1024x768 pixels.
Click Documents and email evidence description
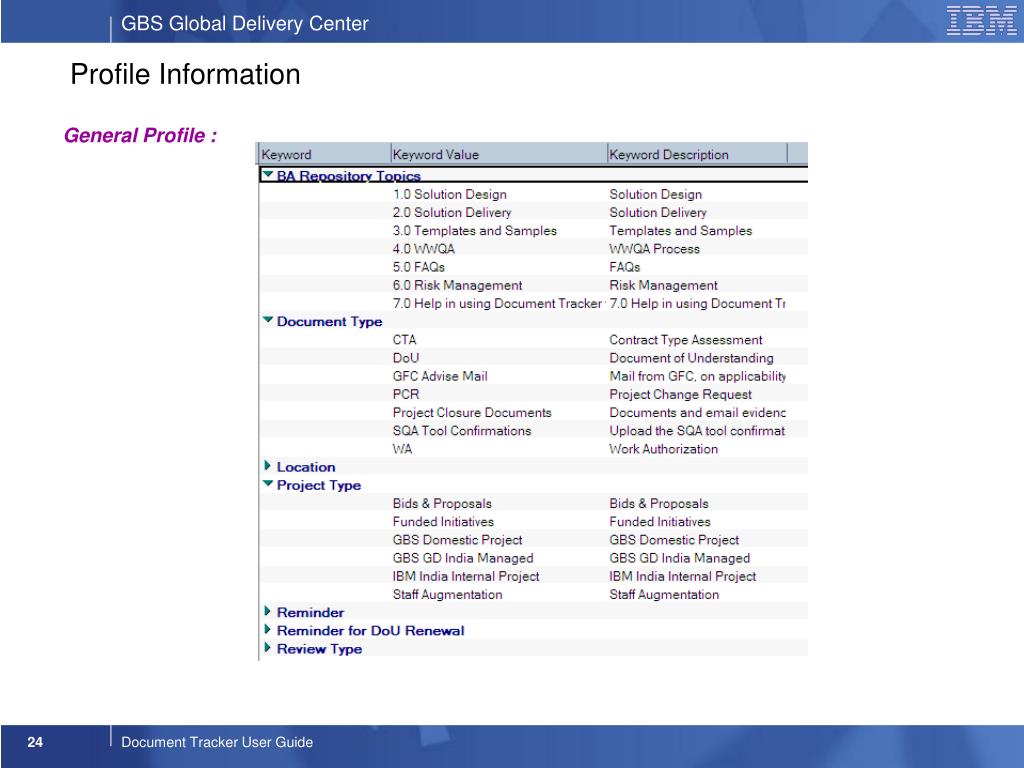697,413
